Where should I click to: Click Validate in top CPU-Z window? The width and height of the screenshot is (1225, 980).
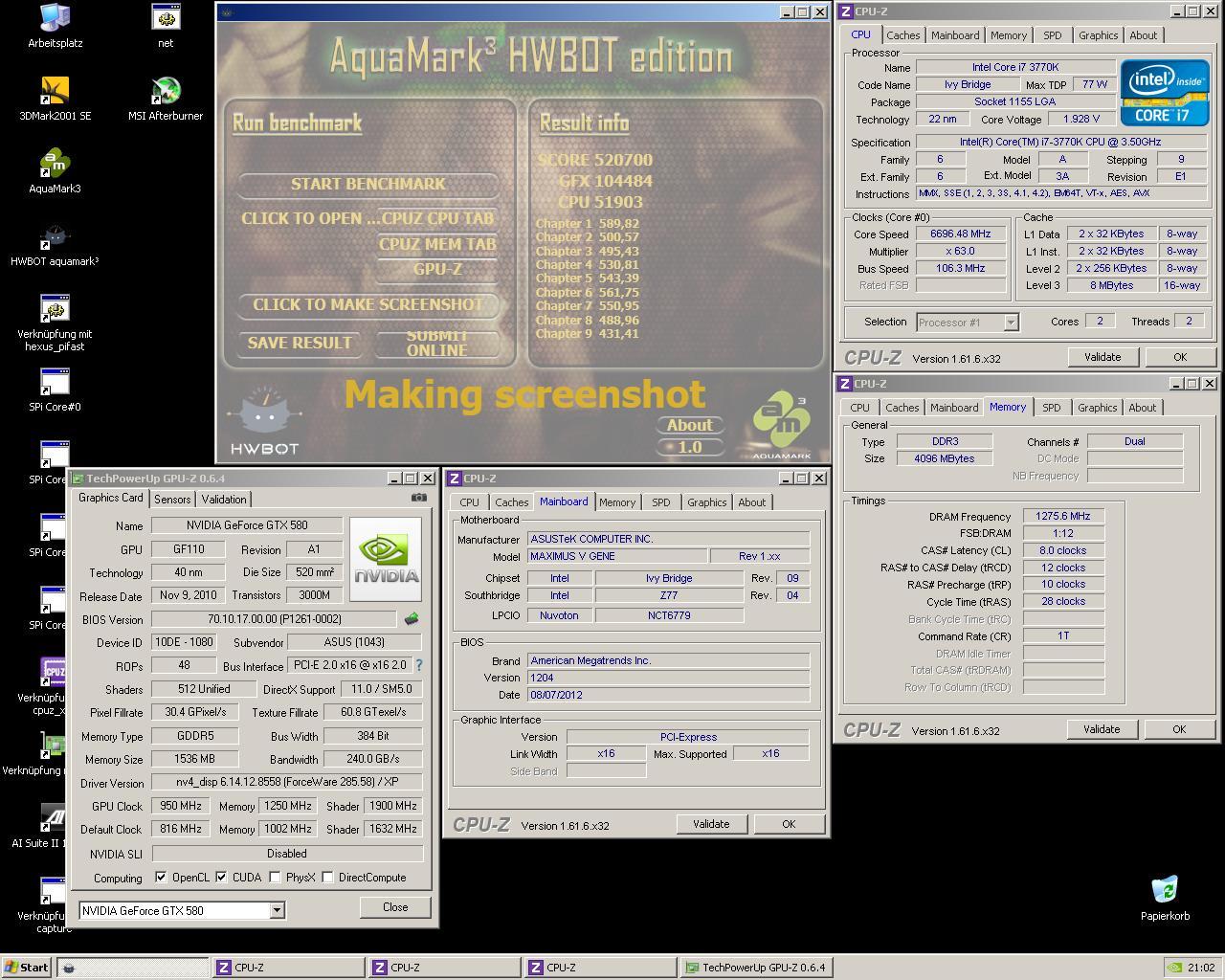[x=1102, y=357]
